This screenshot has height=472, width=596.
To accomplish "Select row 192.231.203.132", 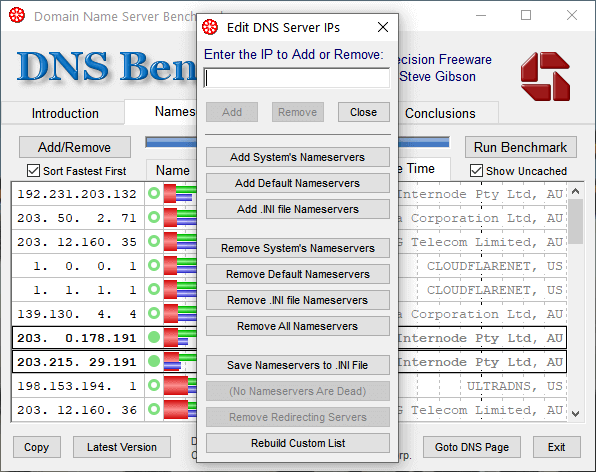I will [x=77, y=194].
